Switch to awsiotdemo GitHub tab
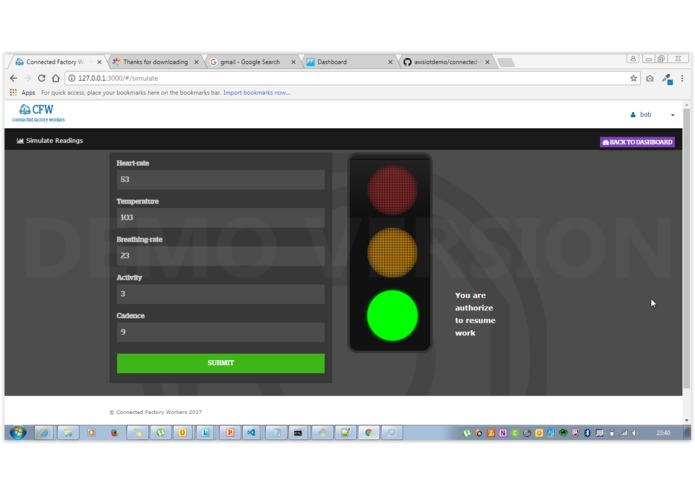 click(x=445, y=62)
